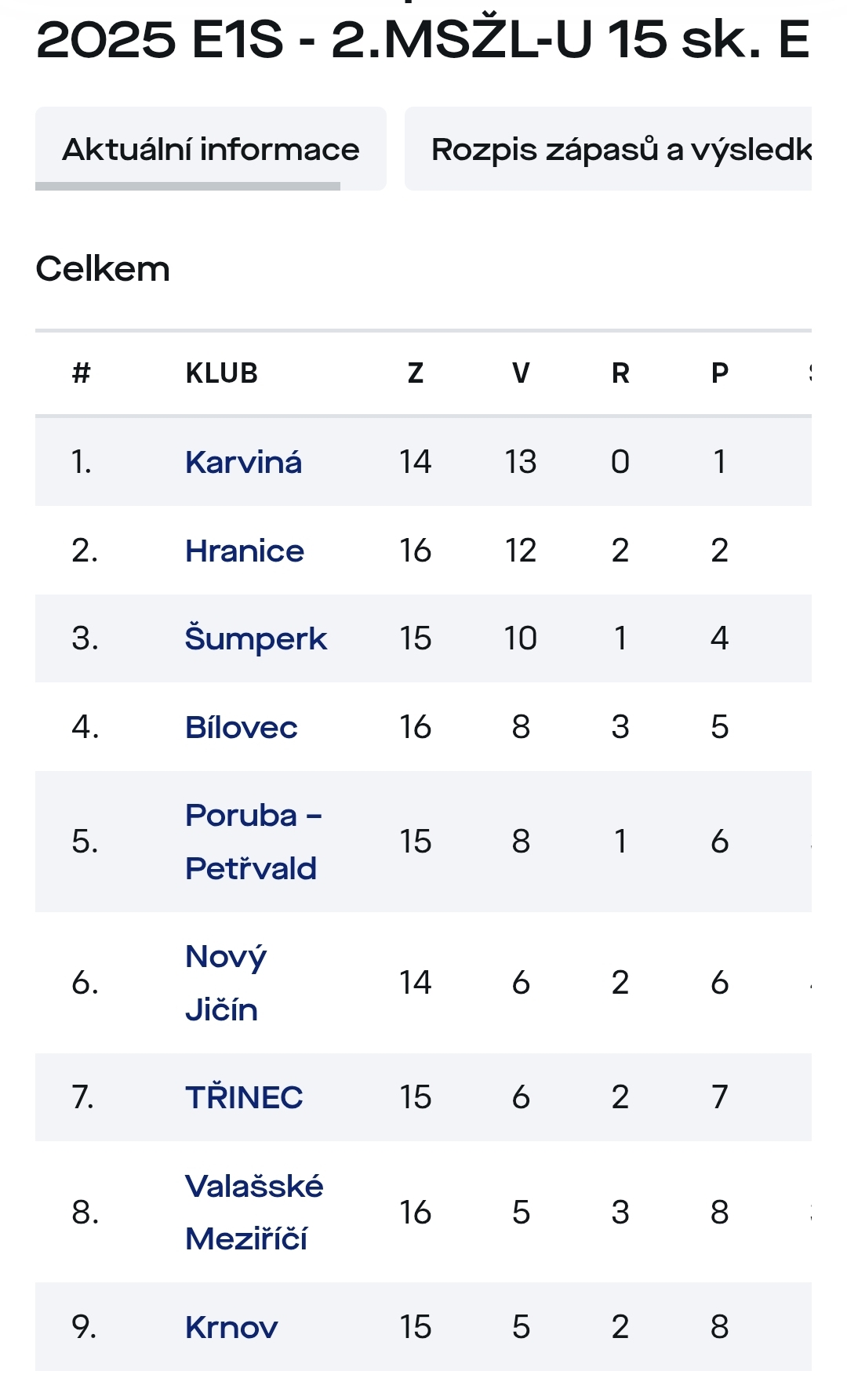Image resolution: width=847 pixels, height=1400 pixels.
Task: Click the P losses column header
Action: click(720, 373)
